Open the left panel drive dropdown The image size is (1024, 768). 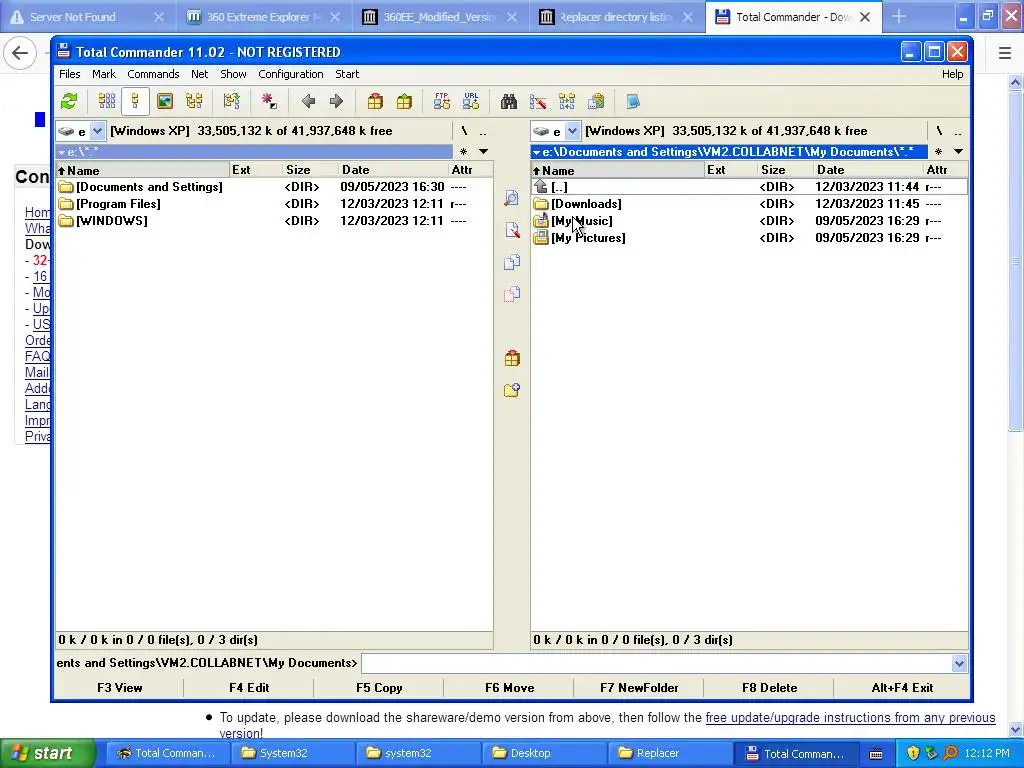pos(97,131)
